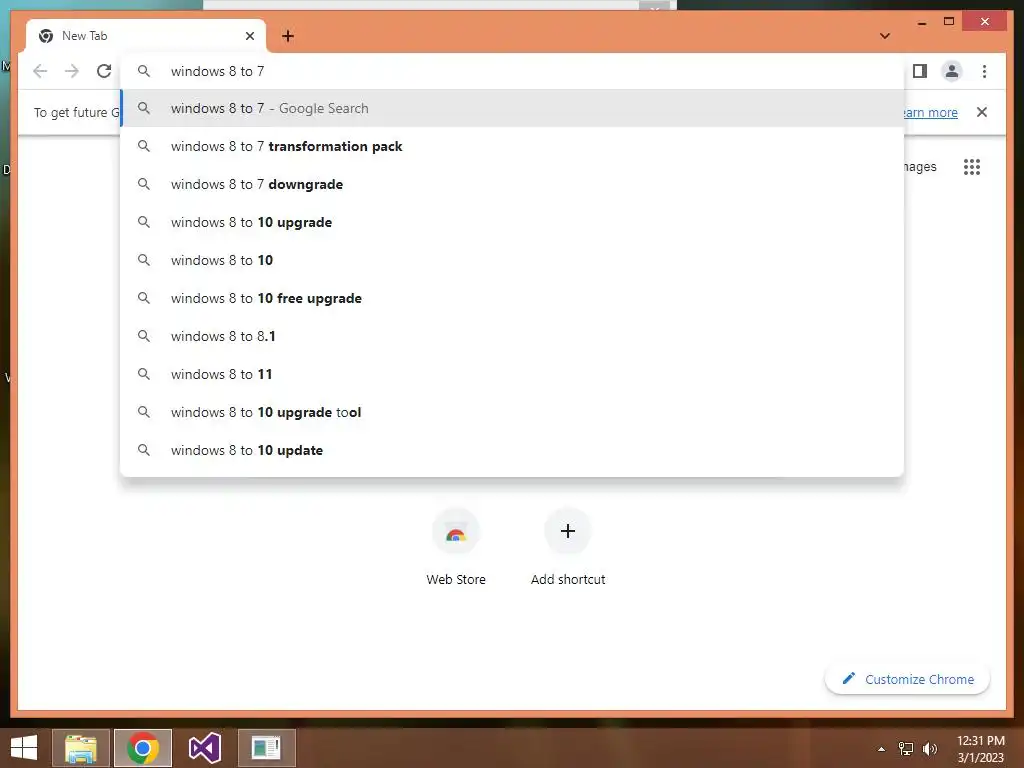Close the New Tab tab
Viewport: 1024px width, 768px height.
coord(249,36)
